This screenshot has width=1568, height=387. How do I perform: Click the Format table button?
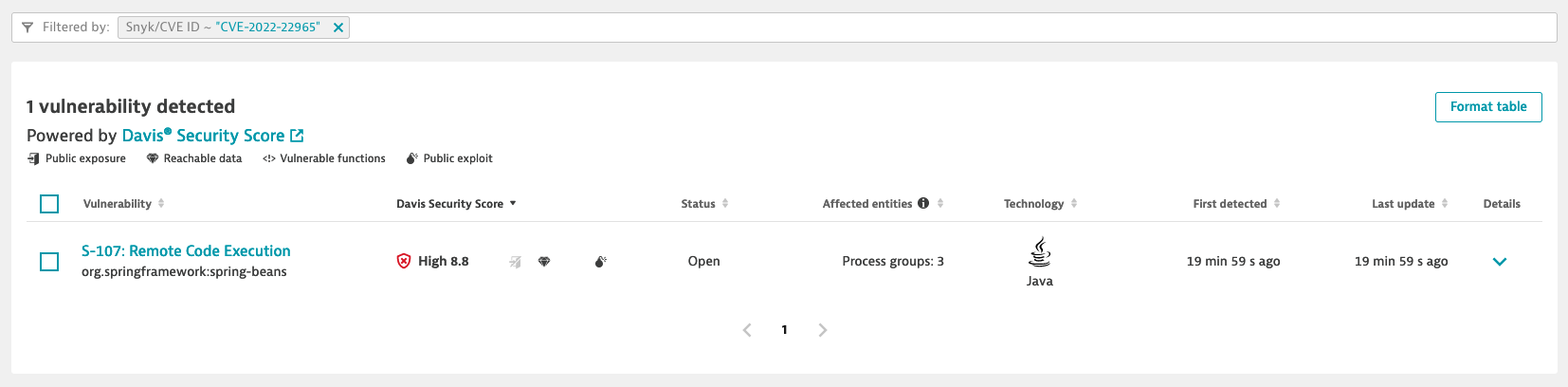tap(1488, 107)
